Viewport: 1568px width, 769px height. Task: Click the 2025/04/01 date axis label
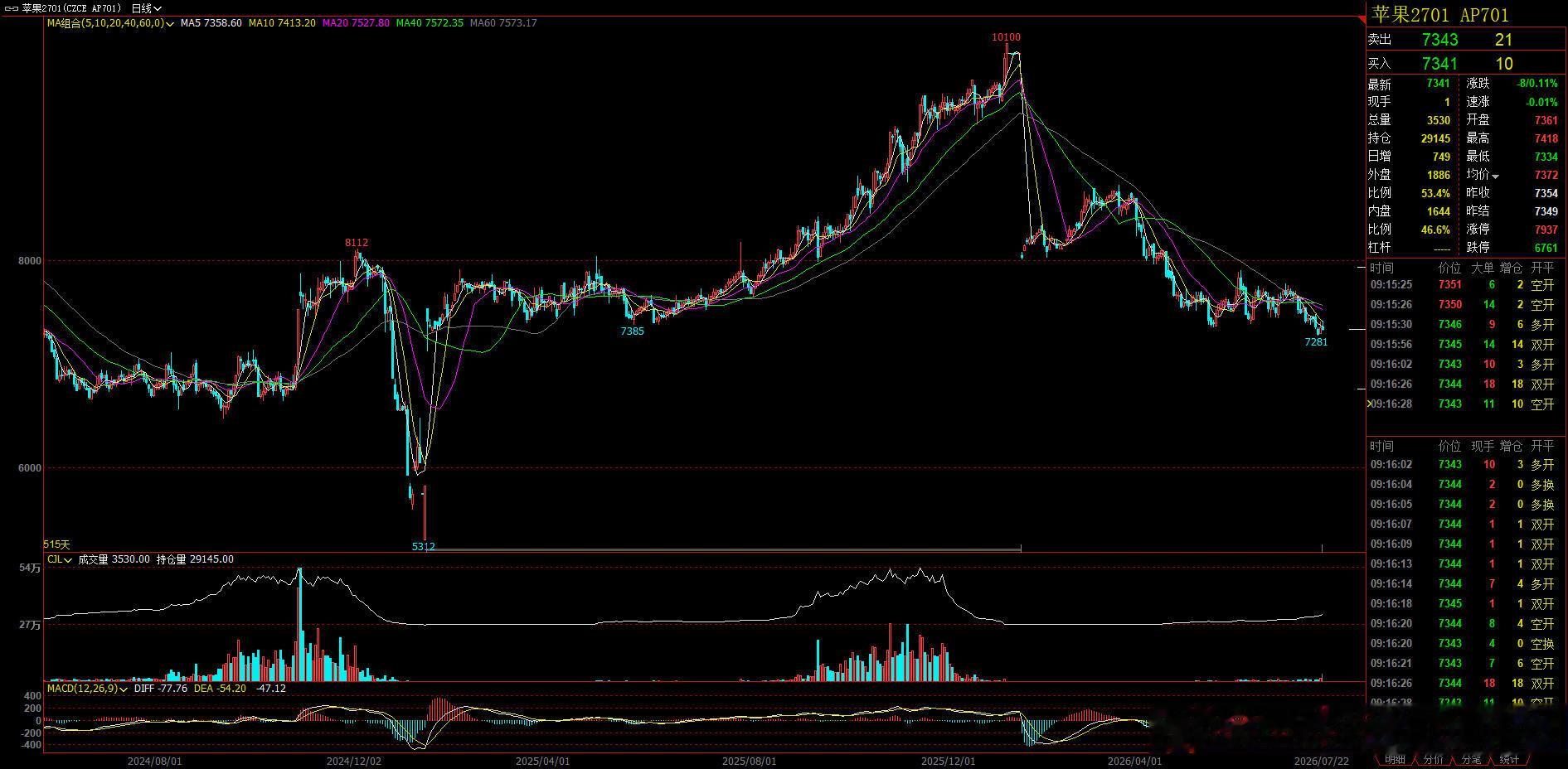point(543,761)
